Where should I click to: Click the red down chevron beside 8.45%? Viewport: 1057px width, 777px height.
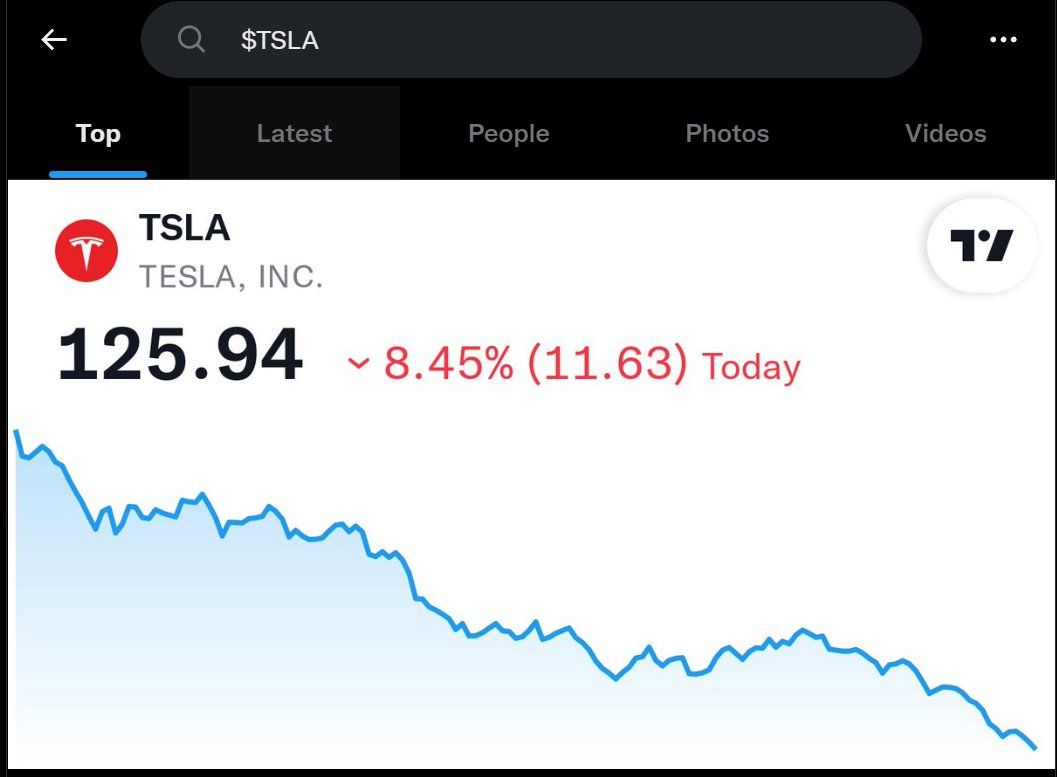point(358,363)
